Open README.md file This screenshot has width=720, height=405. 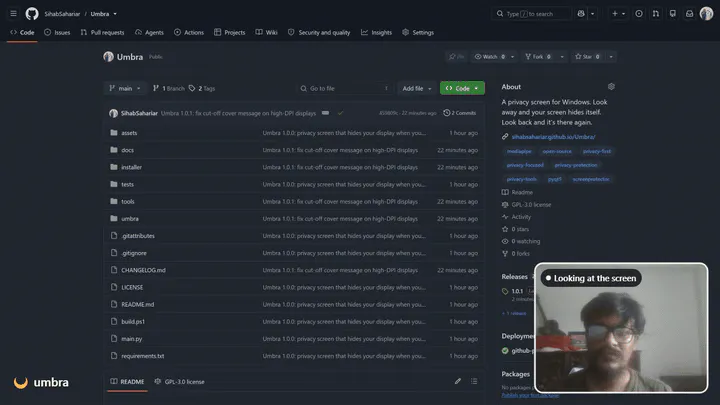[137, 304]
